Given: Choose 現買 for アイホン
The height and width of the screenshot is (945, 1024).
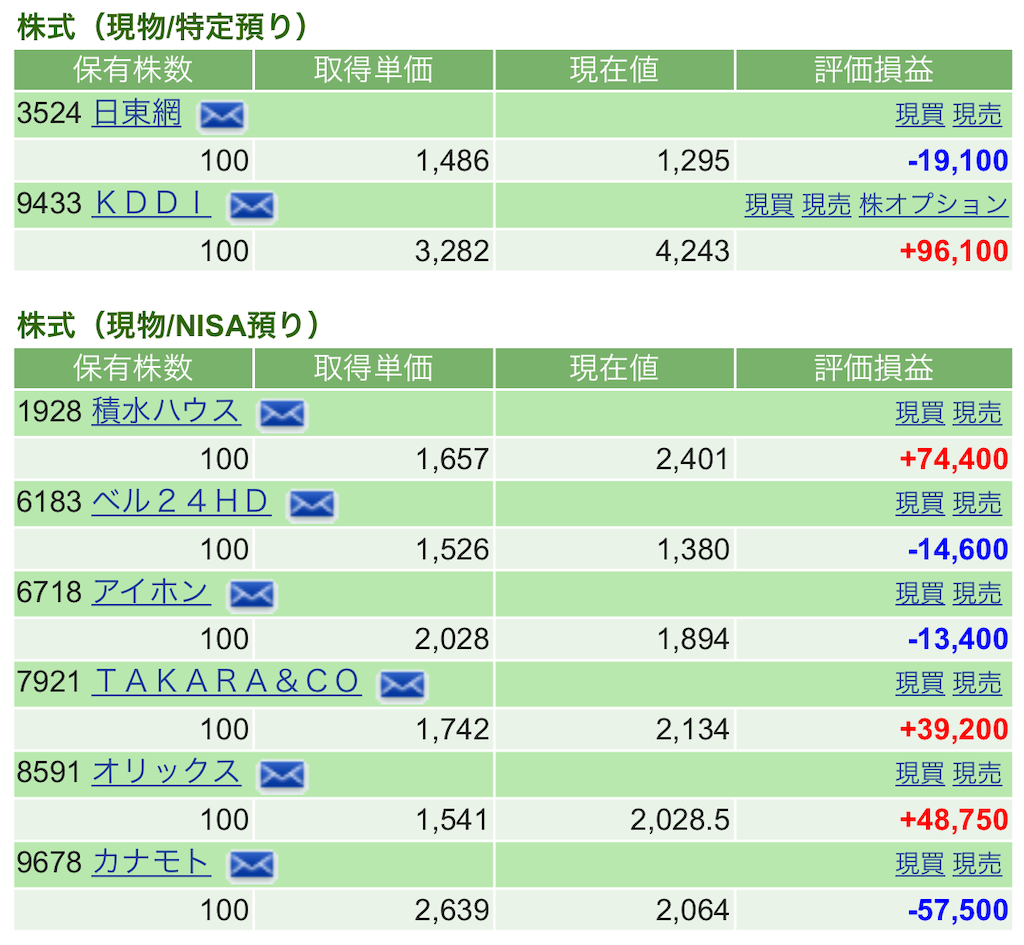Looking at the screenshot, I should pos(920,594).
